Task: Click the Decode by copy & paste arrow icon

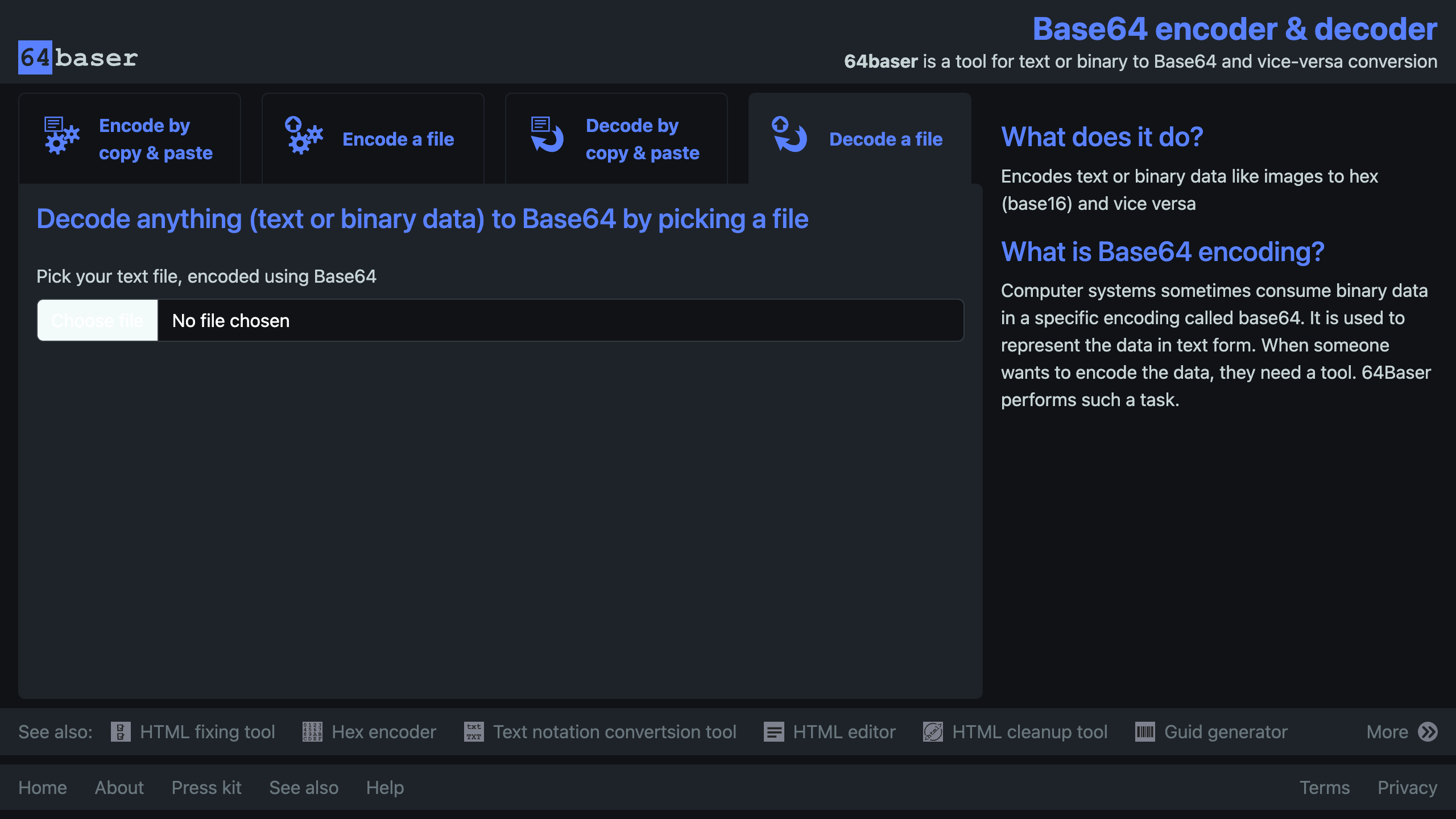Action: click(547, 135)
